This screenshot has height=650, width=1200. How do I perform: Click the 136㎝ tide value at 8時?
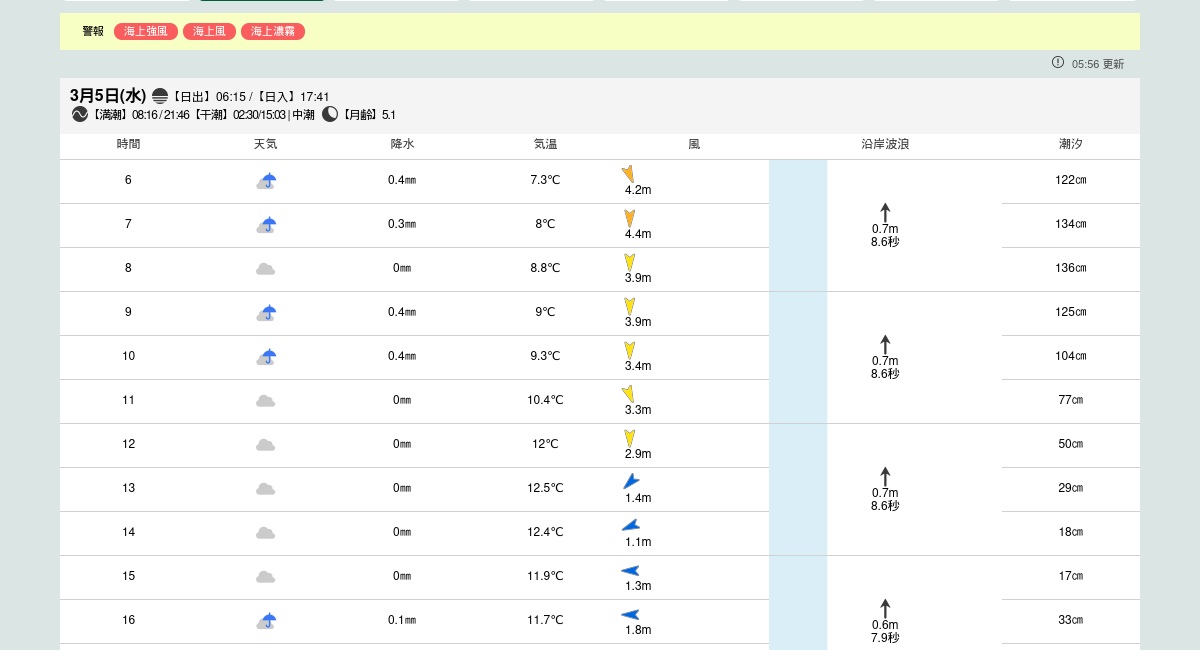[x=1070, y=268]
